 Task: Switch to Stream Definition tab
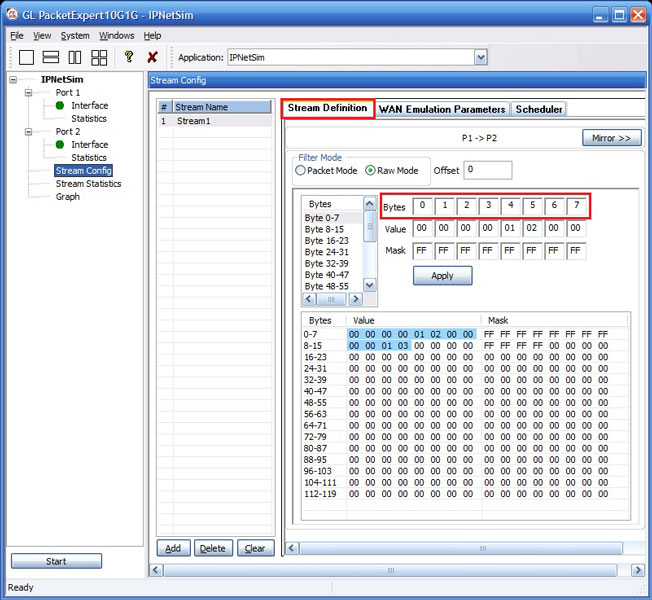(x=328, y=108)
